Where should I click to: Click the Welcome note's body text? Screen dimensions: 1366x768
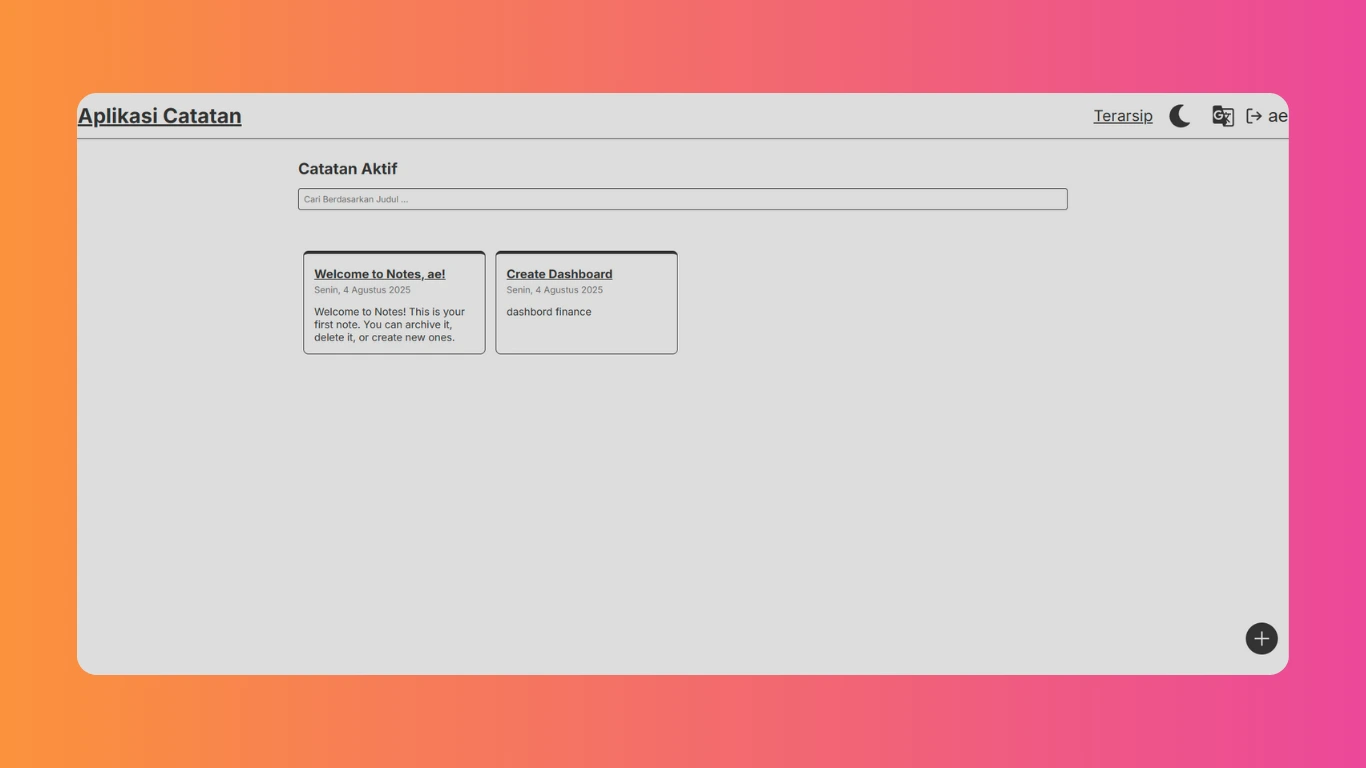[x=389, y=324]
